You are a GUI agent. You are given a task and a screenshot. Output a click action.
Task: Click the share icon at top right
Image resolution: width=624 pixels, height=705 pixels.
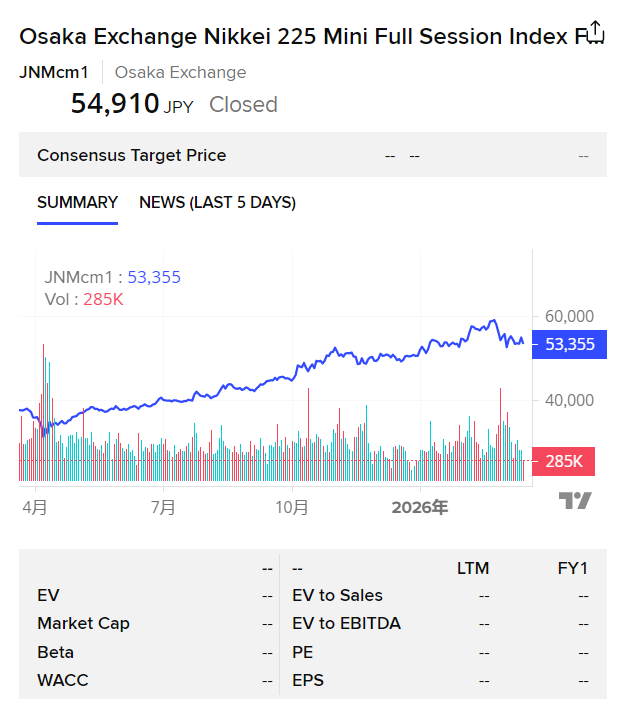(x=594, y=31)
